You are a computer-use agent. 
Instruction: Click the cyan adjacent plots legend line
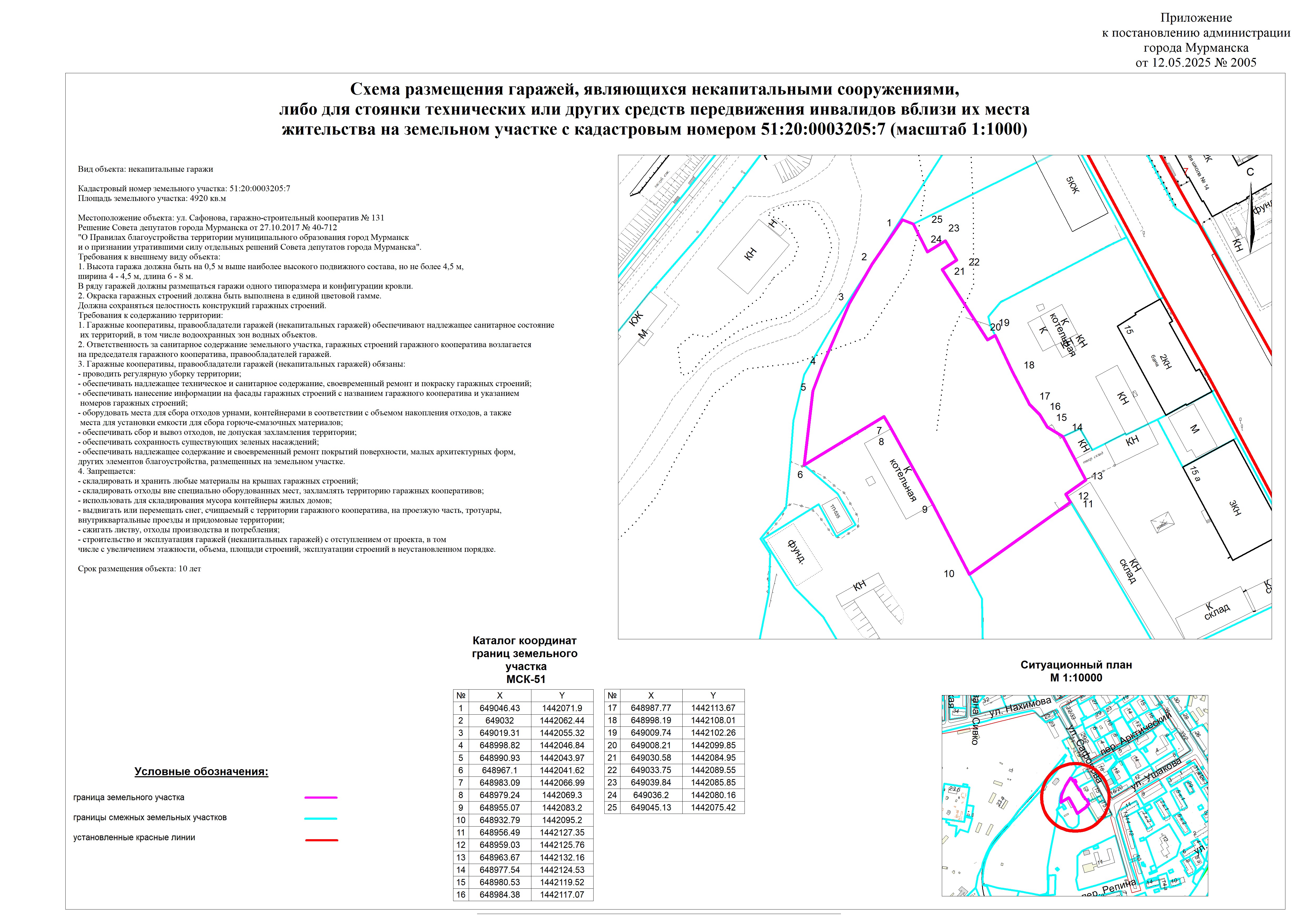[321, 818]
